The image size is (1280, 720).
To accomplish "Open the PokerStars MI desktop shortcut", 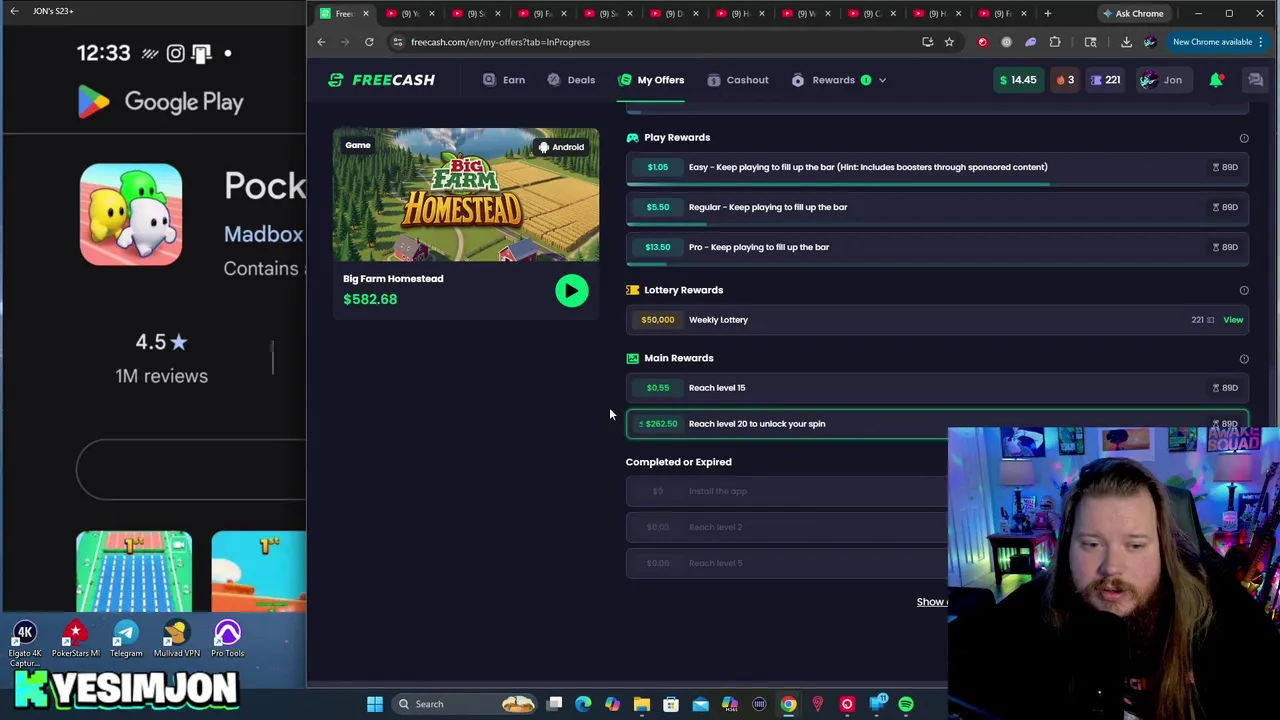I will pyautogui.click(x=75, y=640).
